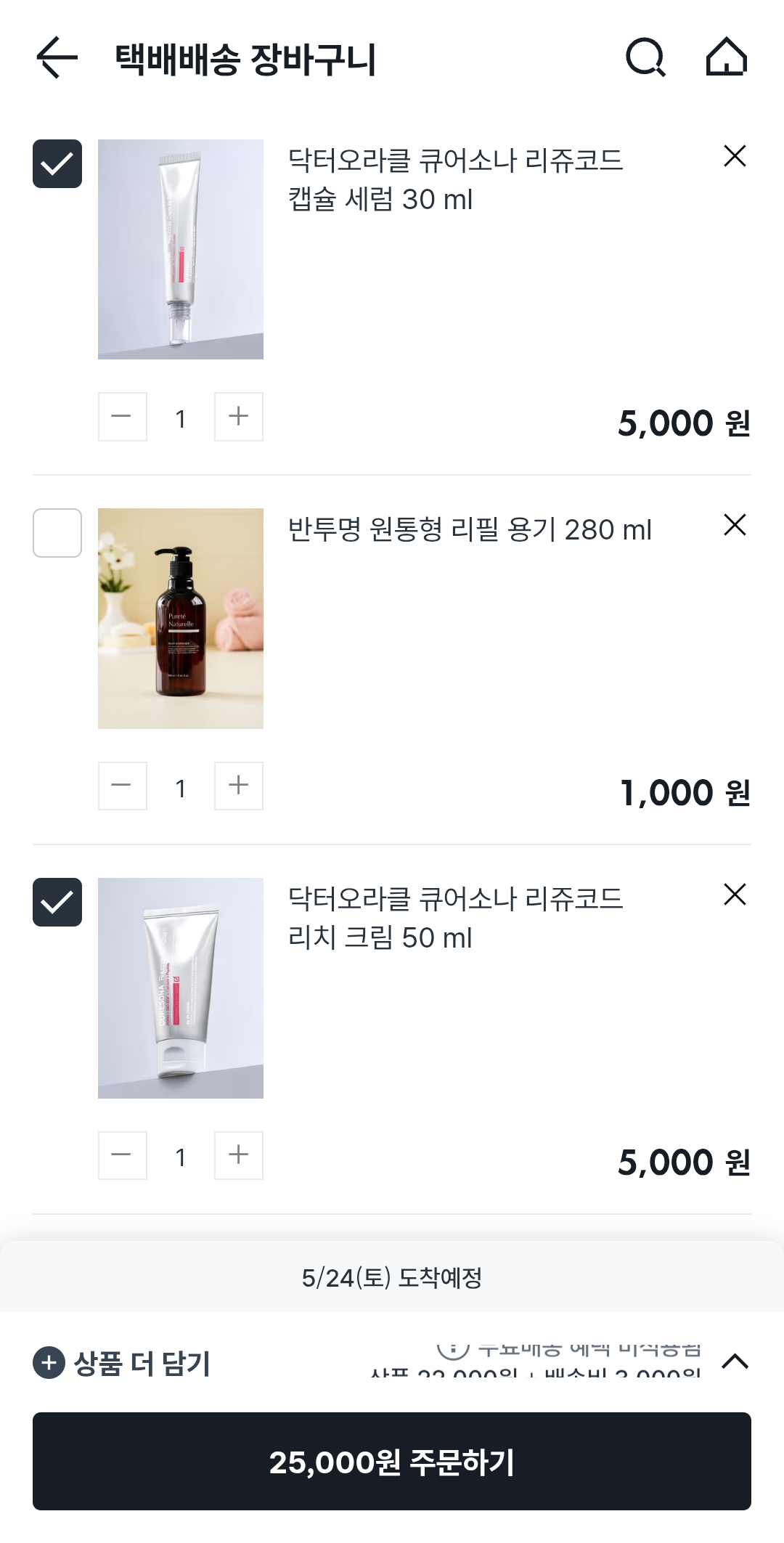The width and height of the screenshot is (784, 1543).
Task: Remove the capsule serum 30 ml item
Action: pos(735,156)
